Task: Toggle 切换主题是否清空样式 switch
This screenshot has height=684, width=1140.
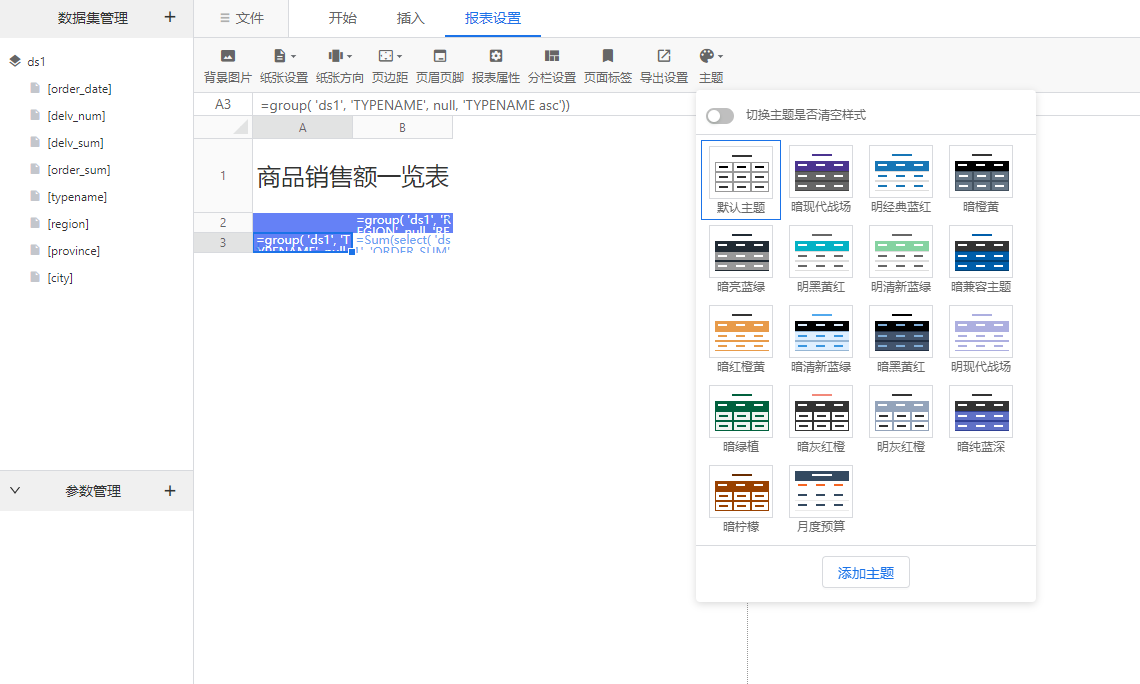Action: (720, 116)
